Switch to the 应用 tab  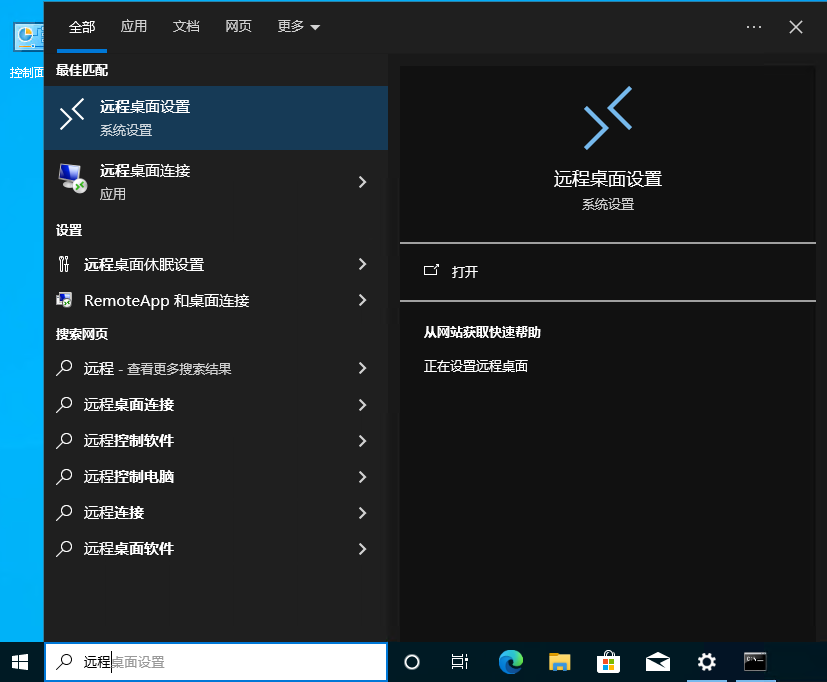134,27
